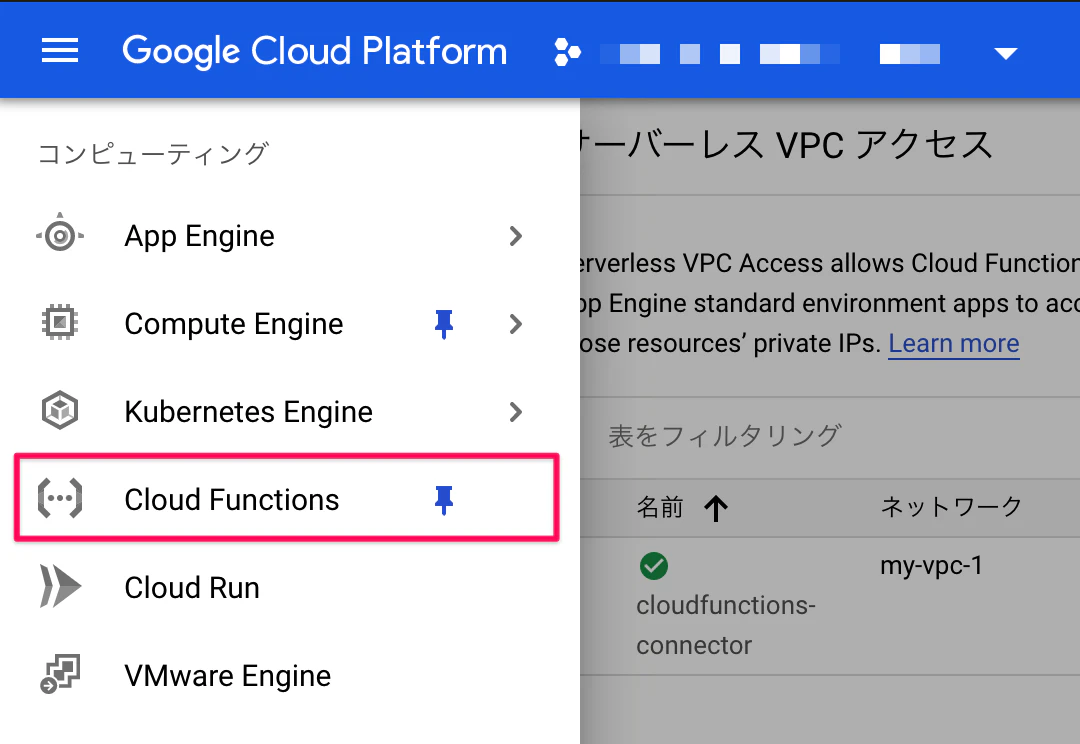Click the 表をフィルタリング filter field
This screenshot has width=1080, height=744.
coord(725,436)
